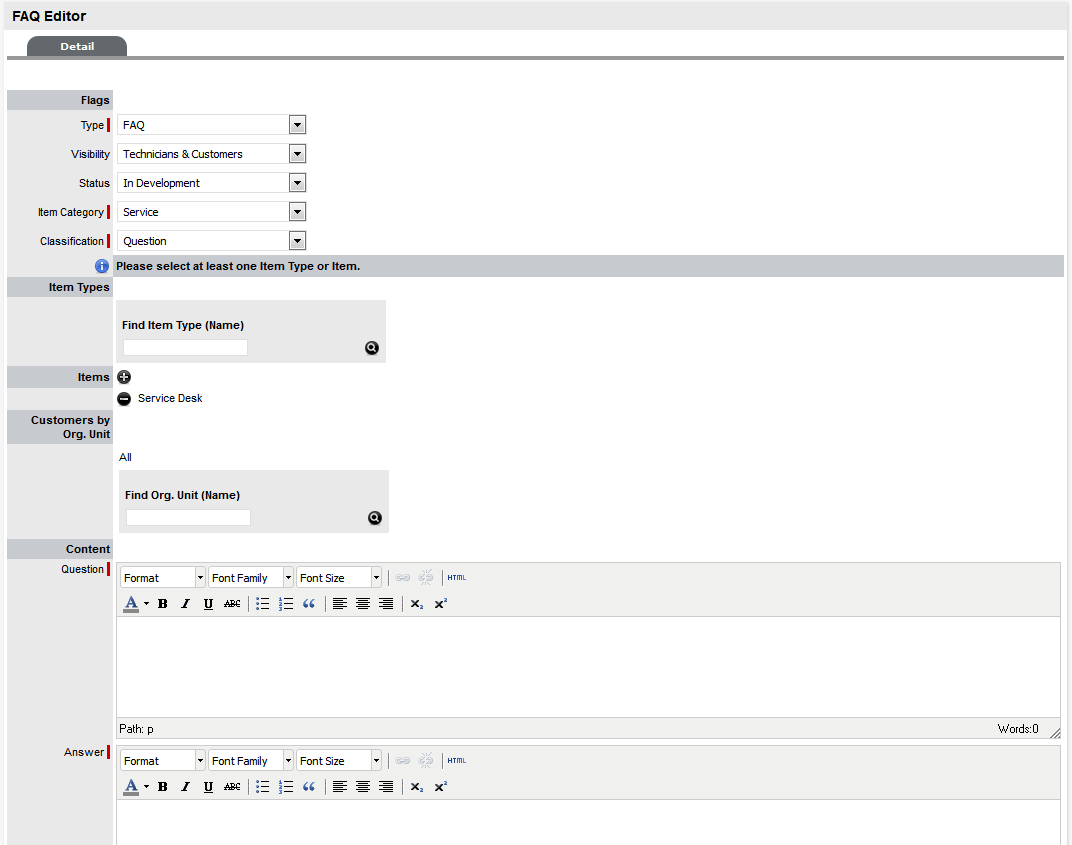Open the Item Category dropdown showing Service
The width and height of the screenshot is (1072, 845).
tap(211, 212)
